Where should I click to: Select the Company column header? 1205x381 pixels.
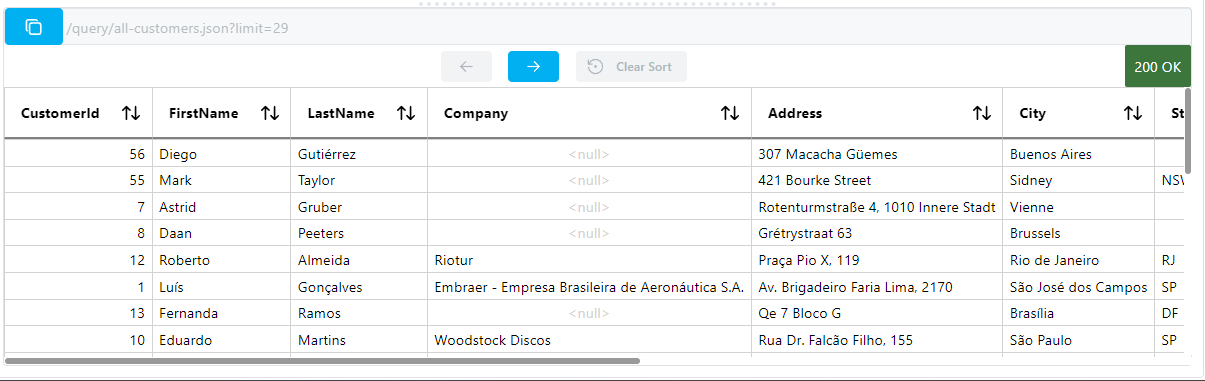tap(589, 113)
